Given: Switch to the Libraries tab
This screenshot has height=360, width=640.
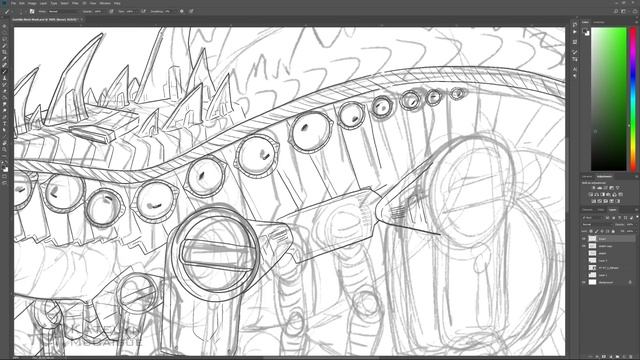Looking at the screenshot, I should 587,177.
